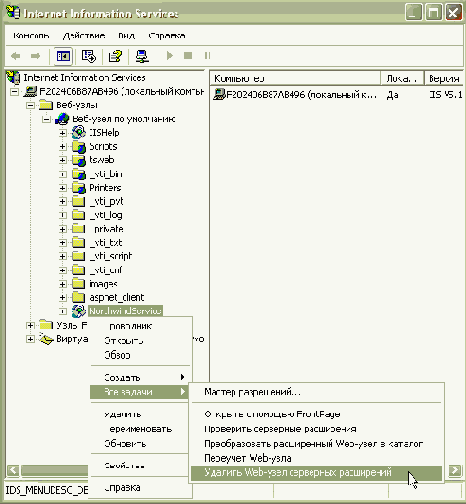Choose Проводник in context menu

point(141,326)
